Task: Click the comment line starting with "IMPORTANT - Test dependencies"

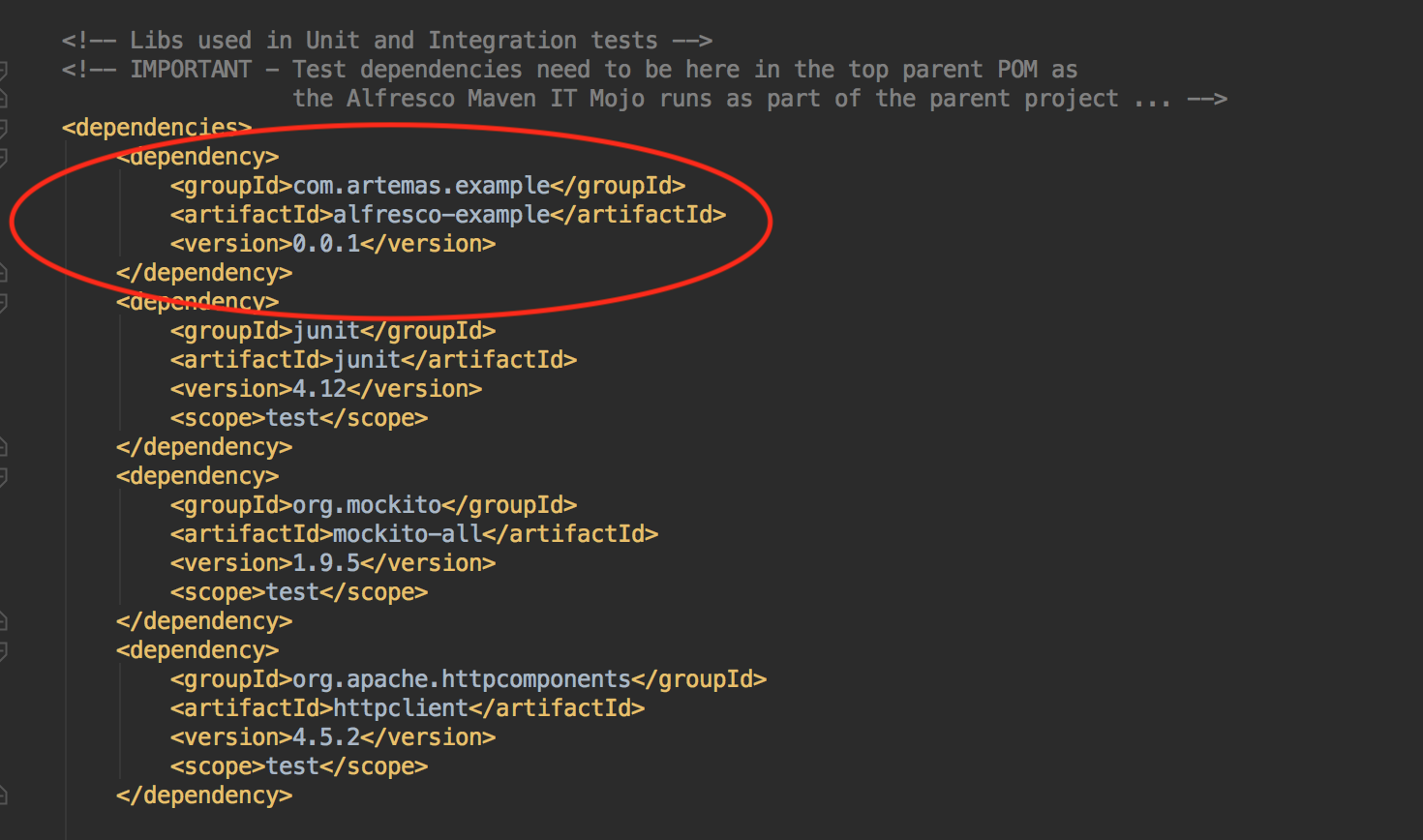Action: [x=570, y=70]
